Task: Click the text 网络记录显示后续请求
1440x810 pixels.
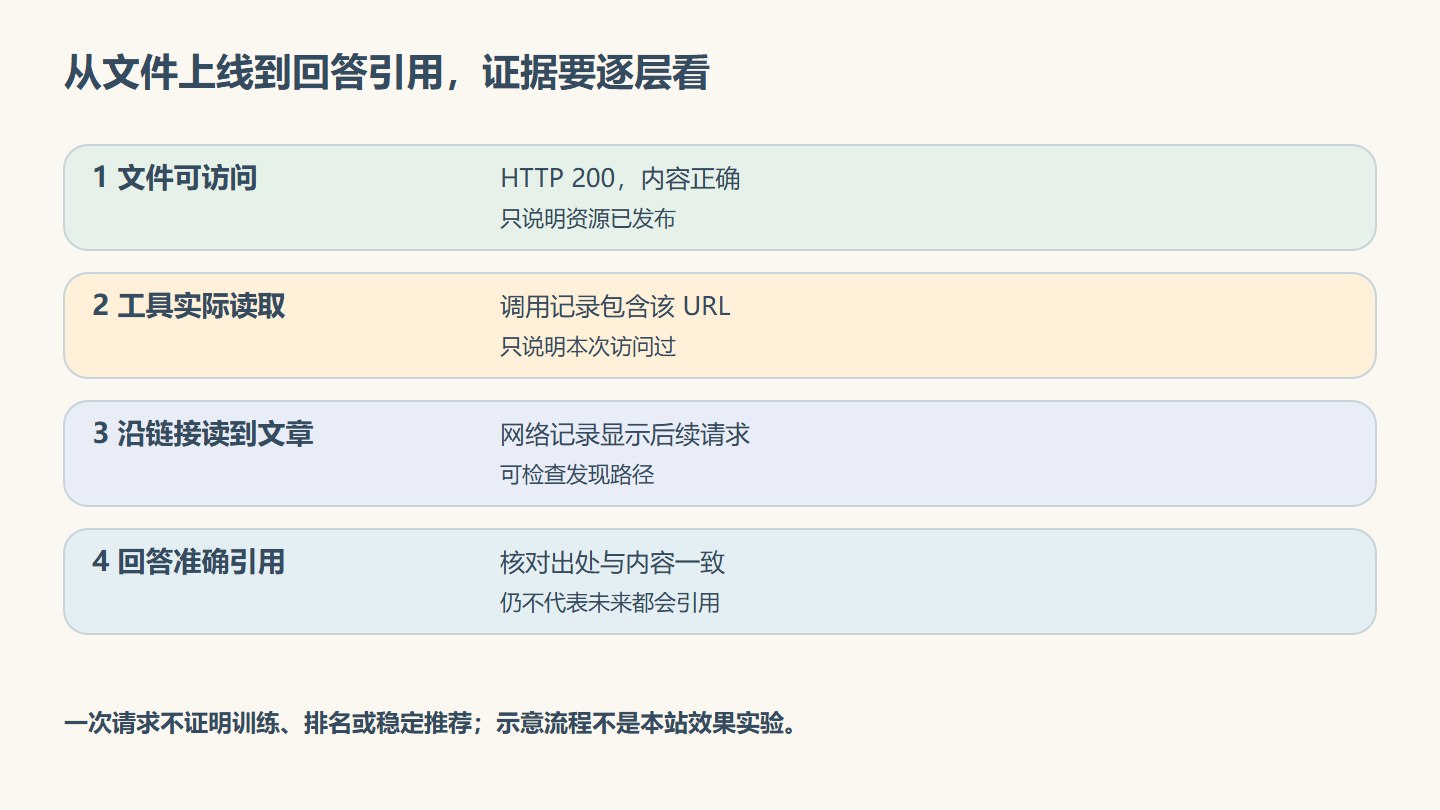Action: [x=625, y=435]
